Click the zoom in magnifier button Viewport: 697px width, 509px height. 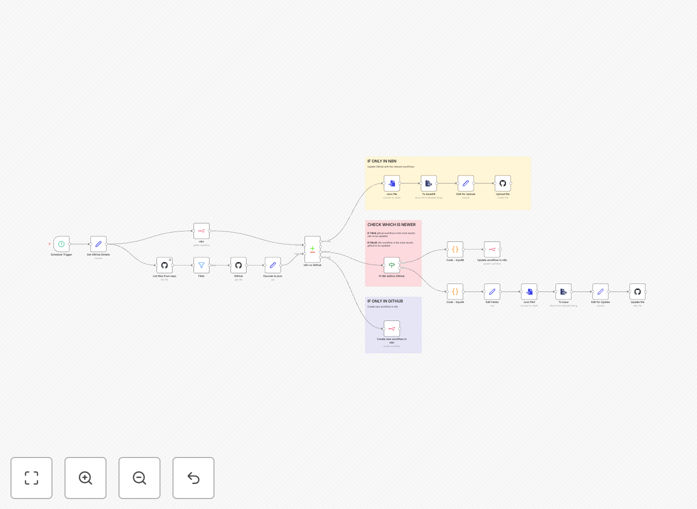(x=85, y=478)
